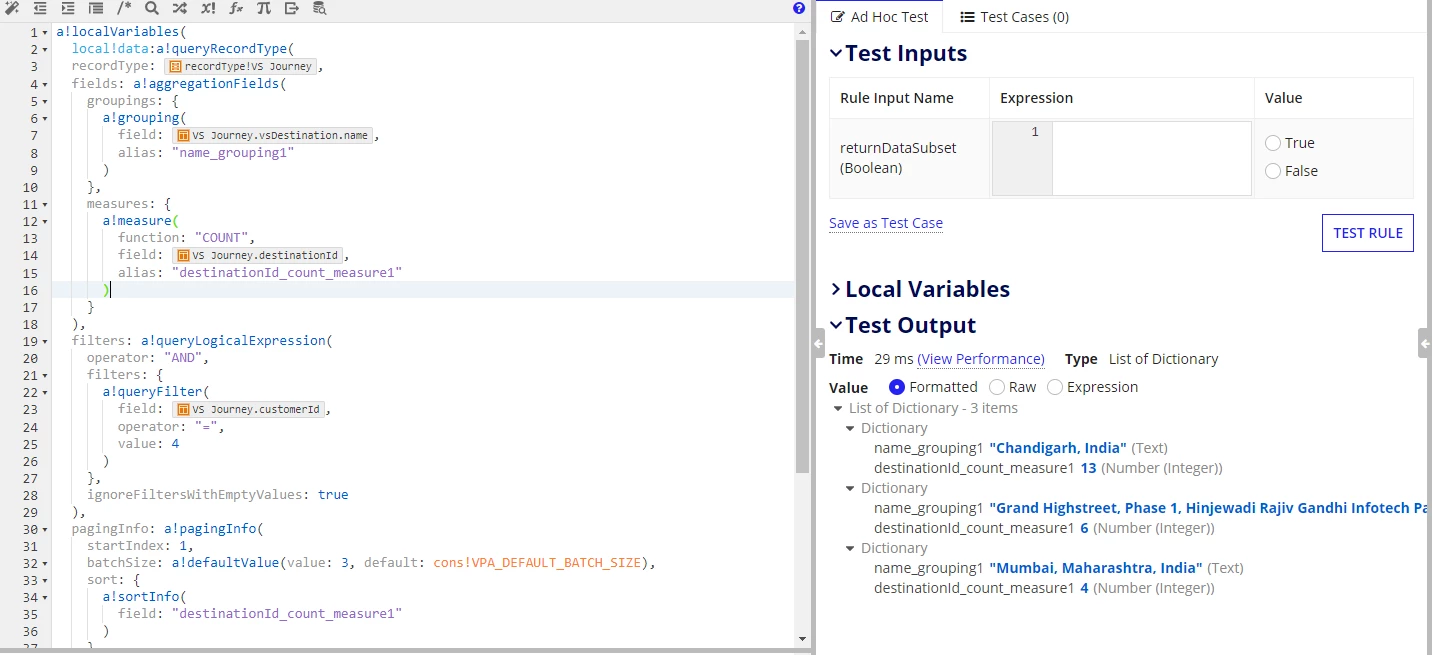This screenshot has height=655, width=1432.
Task: Click a!queryLogicalExpression in the code
Action: [232, 341]
